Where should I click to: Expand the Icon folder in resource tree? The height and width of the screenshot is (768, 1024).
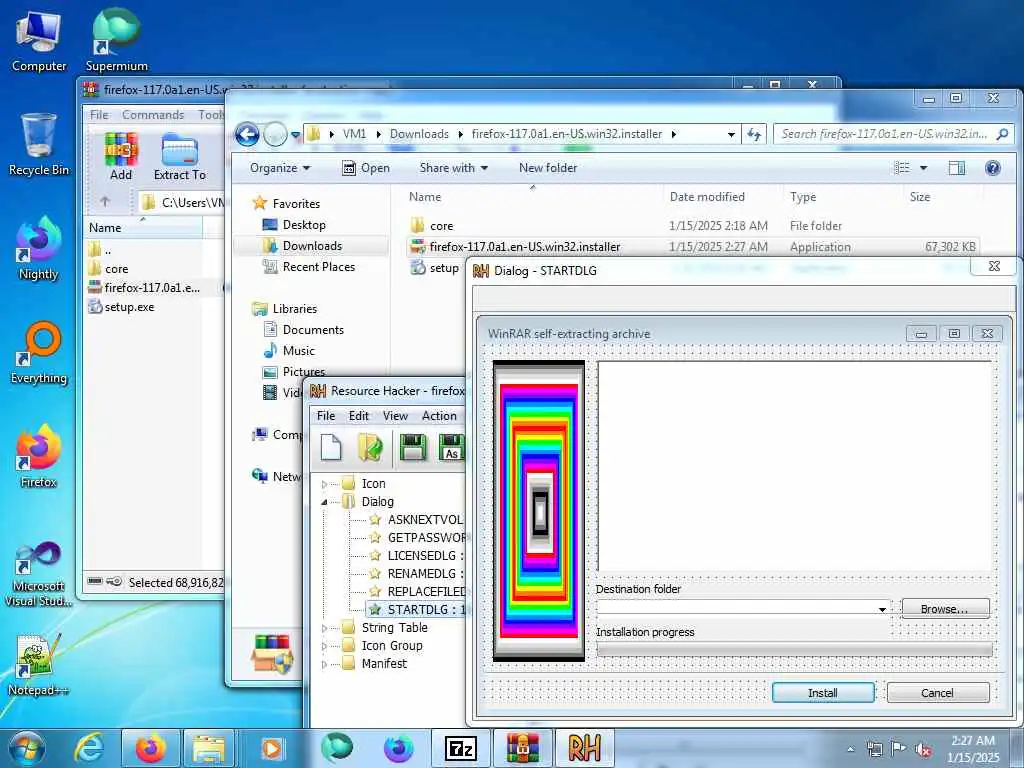325,484
